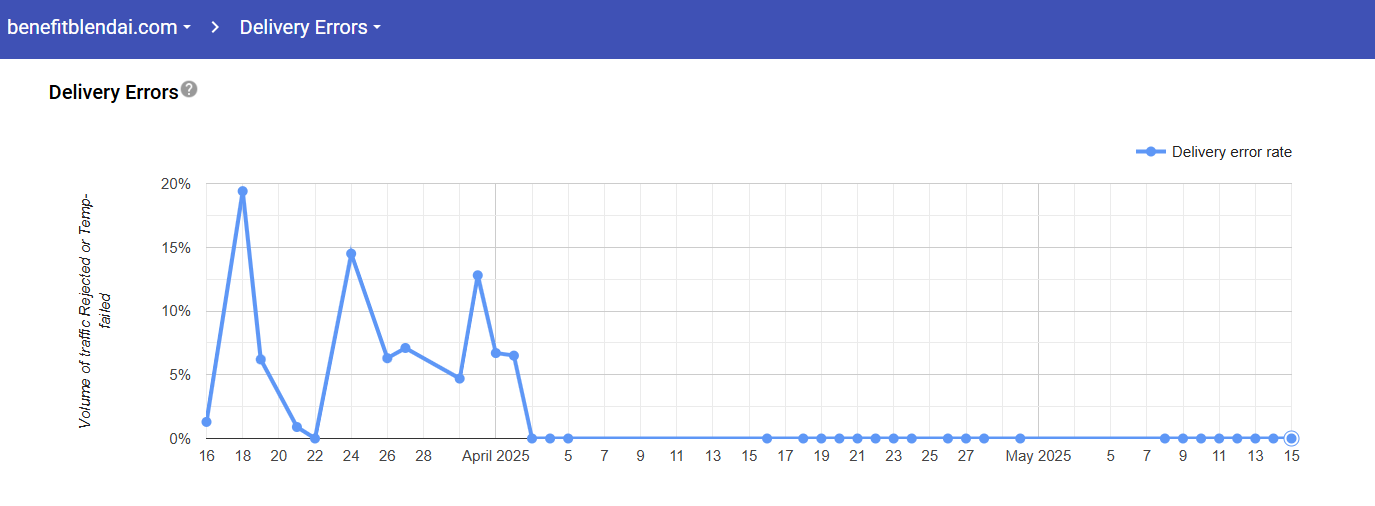Select the 12.8% spike point before April 2025
Viewport: 1375px width, 506px height.
(478, 276)
